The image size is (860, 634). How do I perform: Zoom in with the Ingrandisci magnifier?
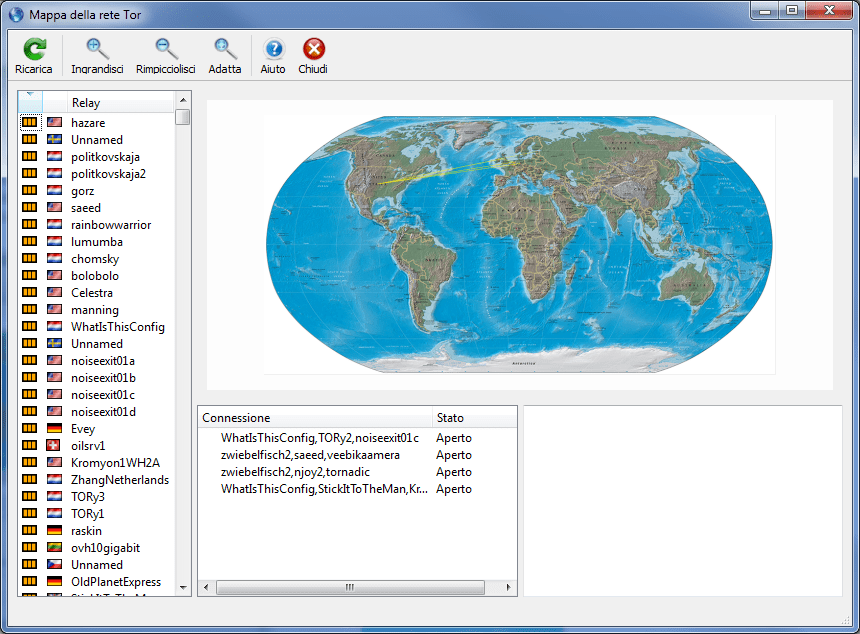click(x=97, y=49)
